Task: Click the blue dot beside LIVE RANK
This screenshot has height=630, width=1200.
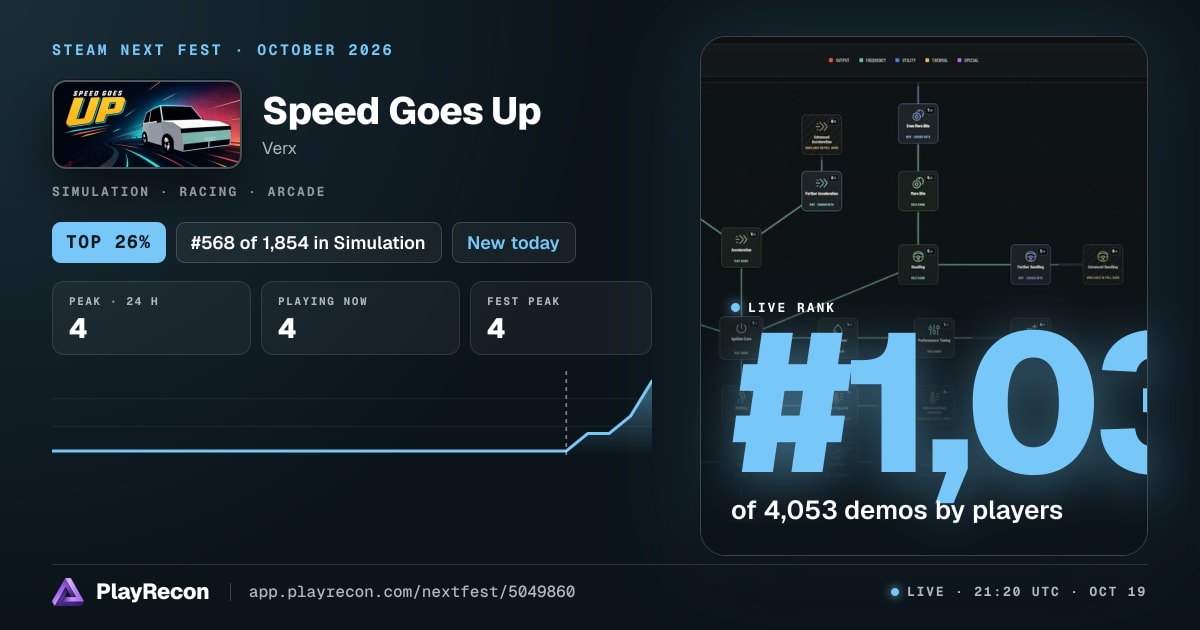Action: [x=736, y=308]
